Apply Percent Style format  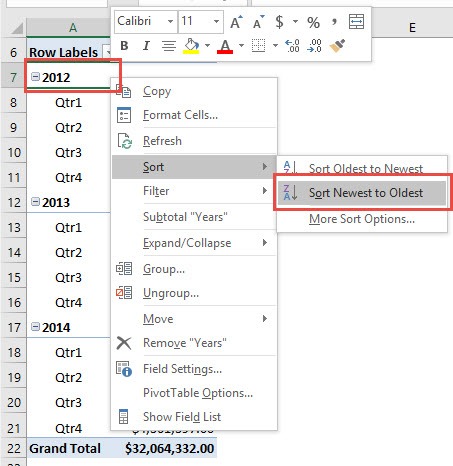click(313, 22)
